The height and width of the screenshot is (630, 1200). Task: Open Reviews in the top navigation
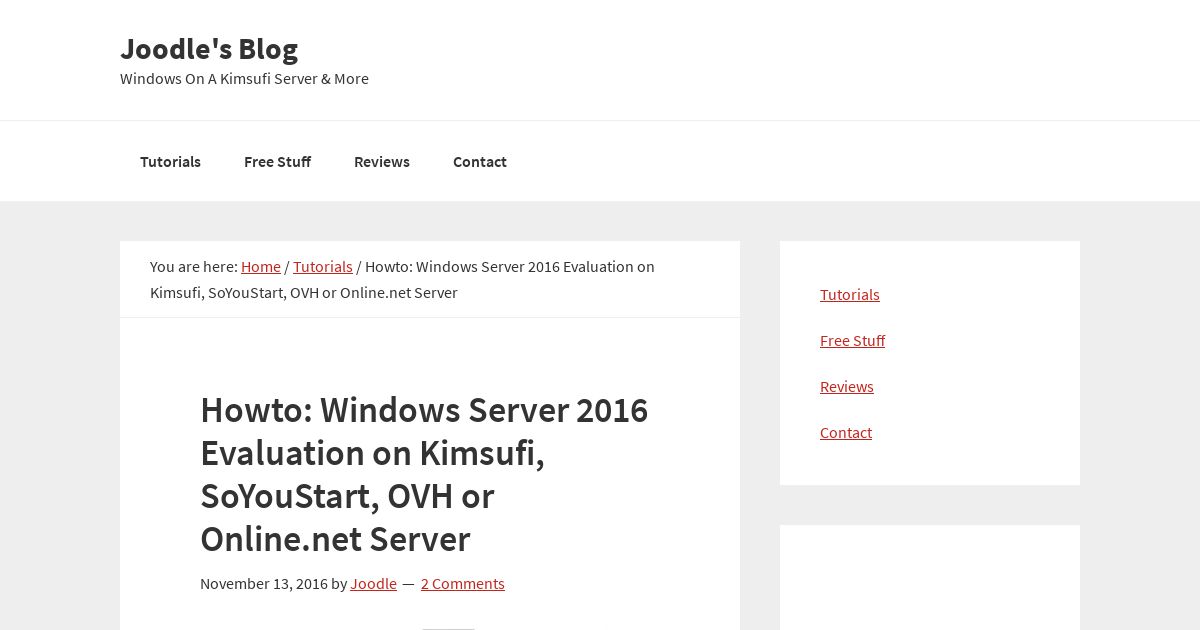[x=382, y=161]
